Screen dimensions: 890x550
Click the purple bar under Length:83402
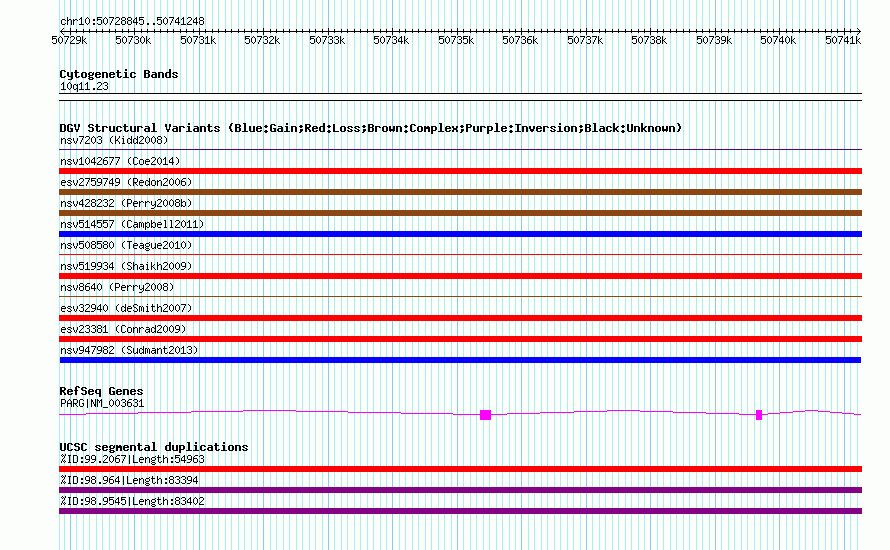pos(460,511)
